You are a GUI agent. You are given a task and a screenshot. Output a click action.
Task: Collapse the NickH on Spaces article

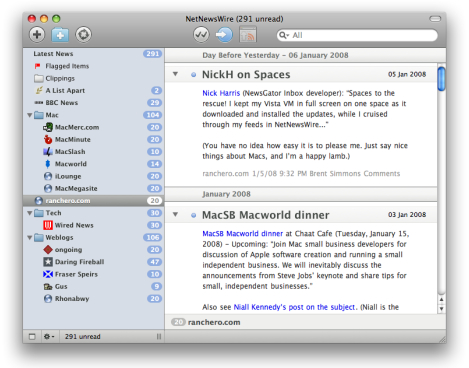[x=175, y=74]
